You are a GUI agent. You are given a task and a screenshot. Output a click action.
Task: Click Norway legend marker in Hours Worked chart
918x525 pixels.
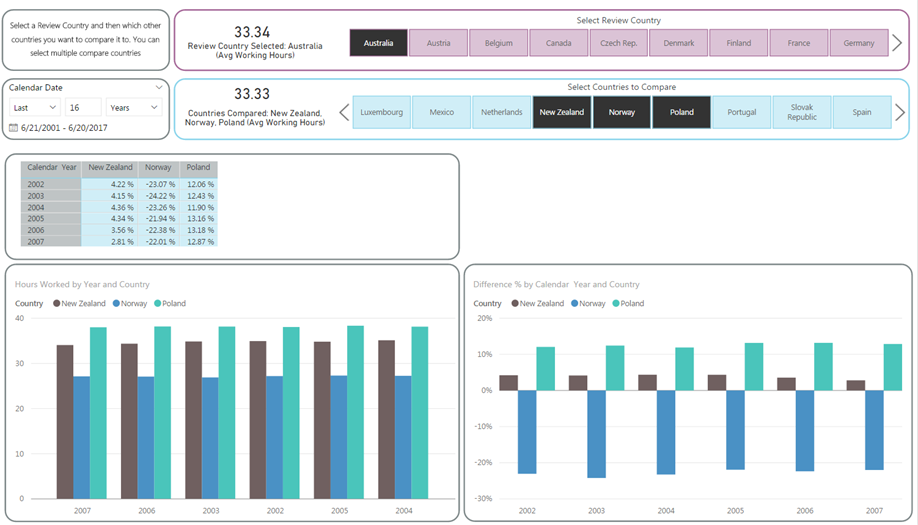(117, 303)
